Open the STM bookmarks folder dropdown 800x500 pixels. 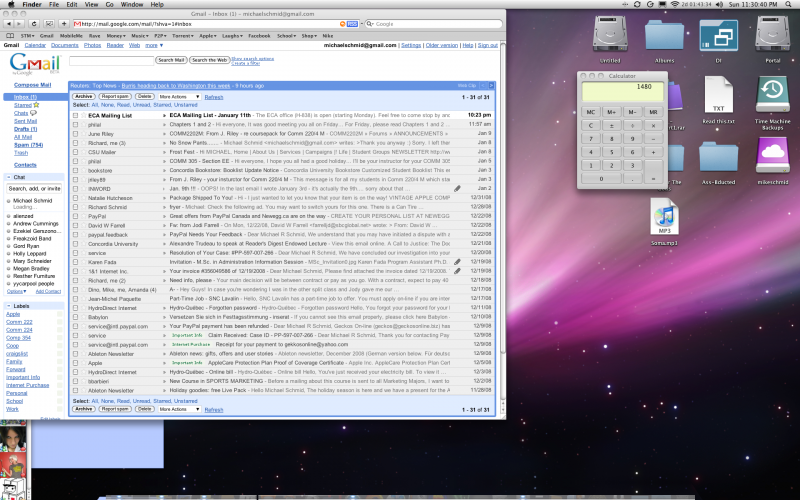point(28,36)
